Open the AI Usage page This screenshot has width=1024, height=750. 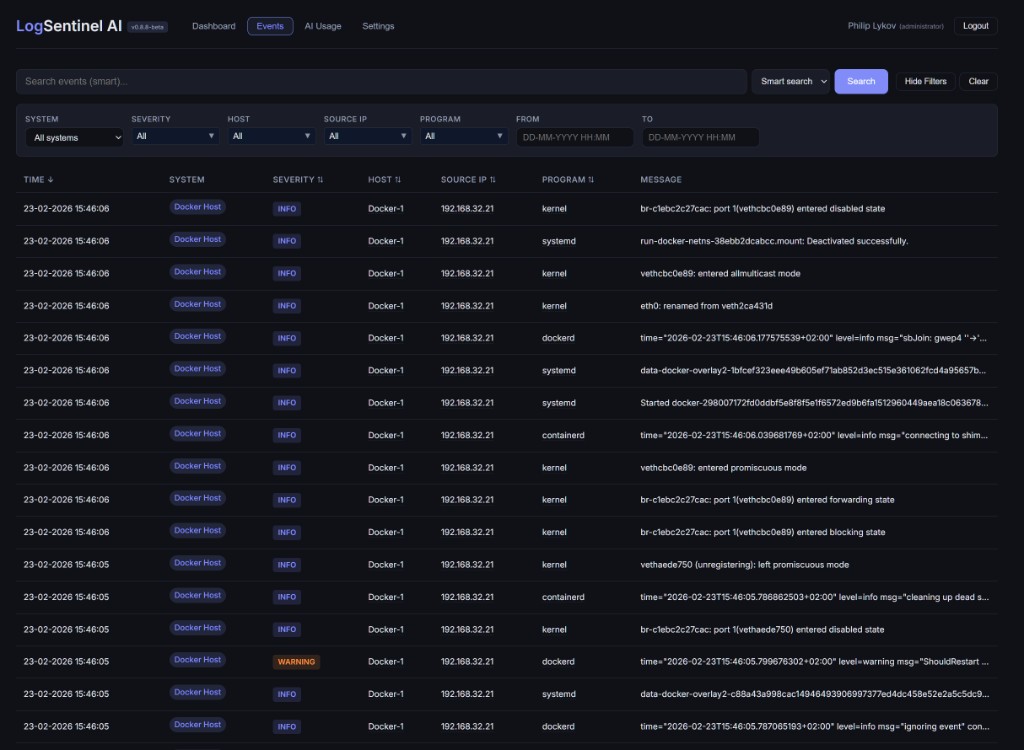(x=322, y=26)
